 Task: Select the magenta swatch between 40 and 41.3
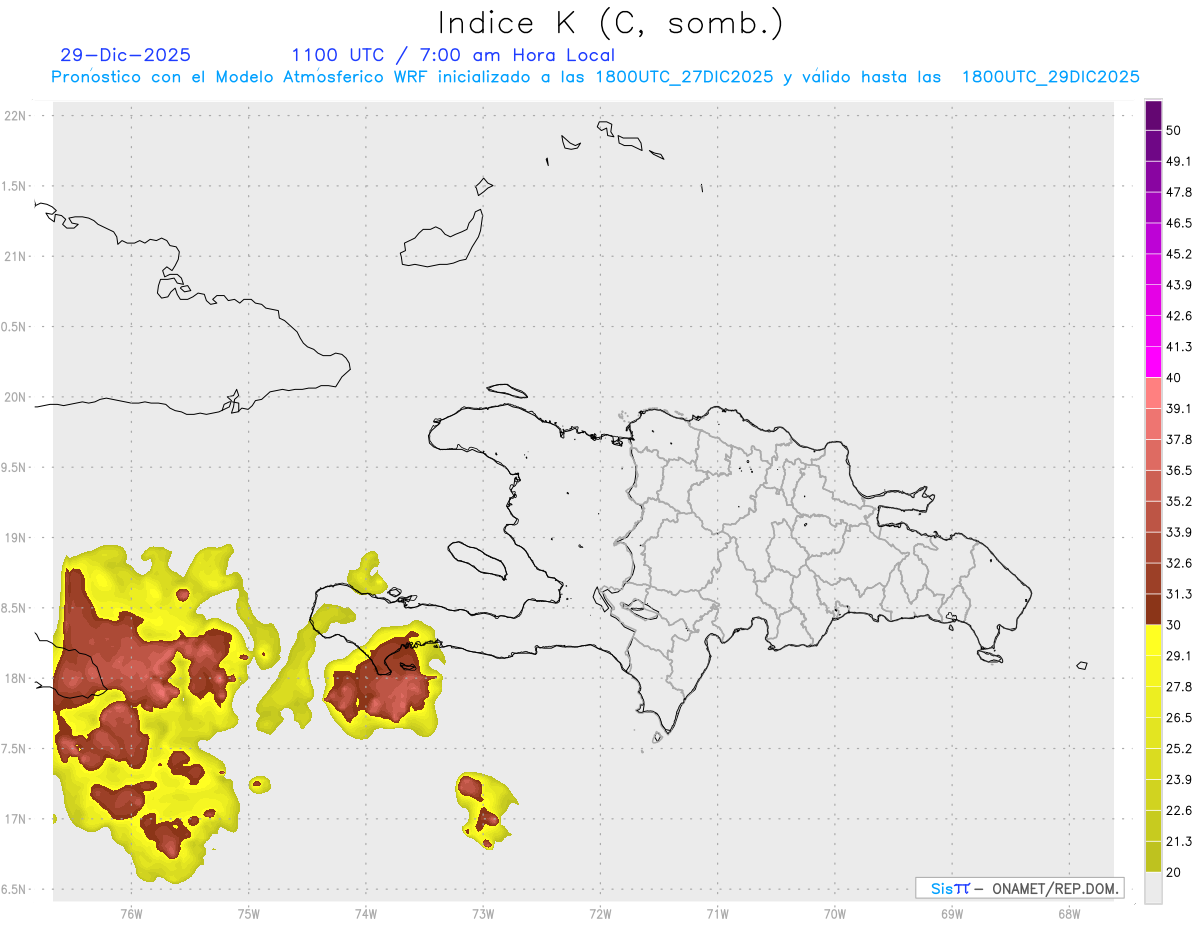(1153, 362)
